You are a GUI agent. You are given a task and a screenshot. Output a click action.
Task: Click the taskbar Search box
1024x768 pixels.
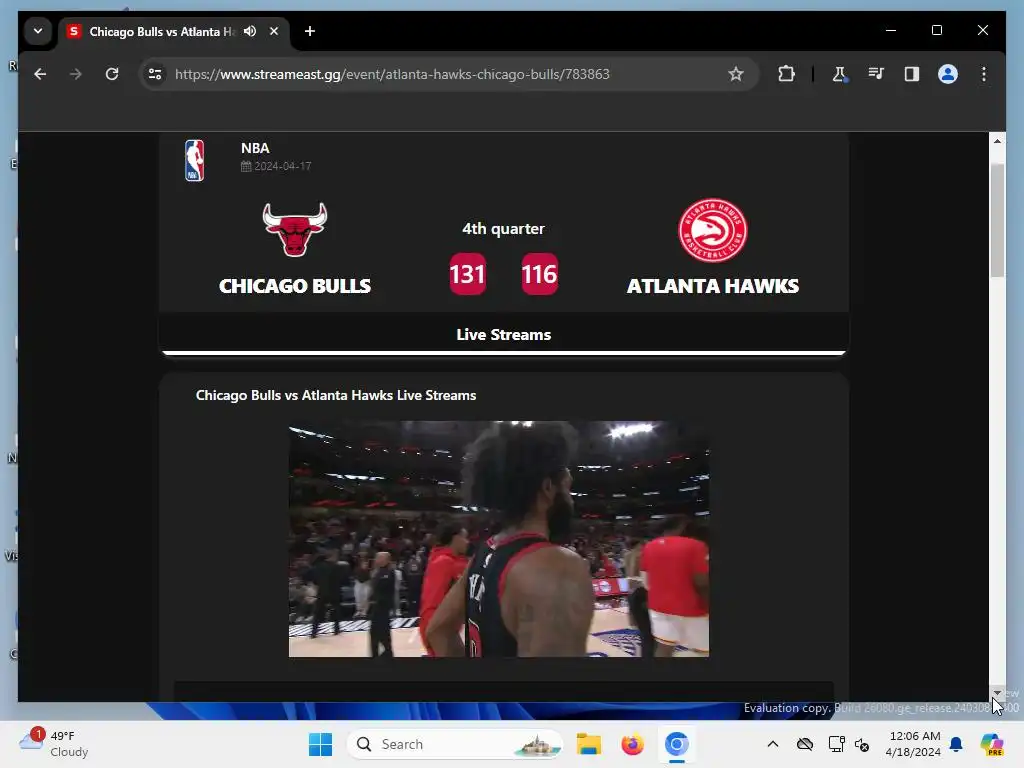[455, 744]
